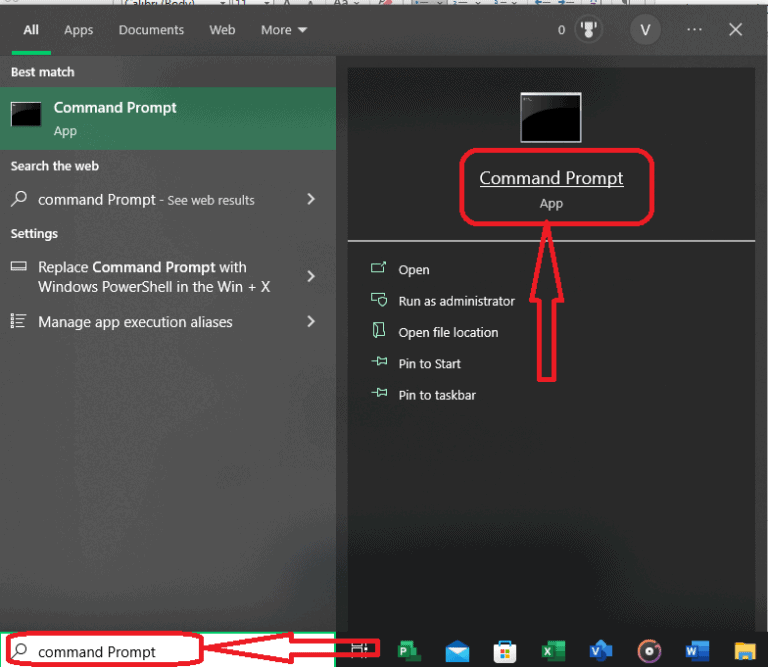The height and width of the screenshot is (667, 768).
Task: Open File Explorer from the taskbar
Action: pos(746,651)
